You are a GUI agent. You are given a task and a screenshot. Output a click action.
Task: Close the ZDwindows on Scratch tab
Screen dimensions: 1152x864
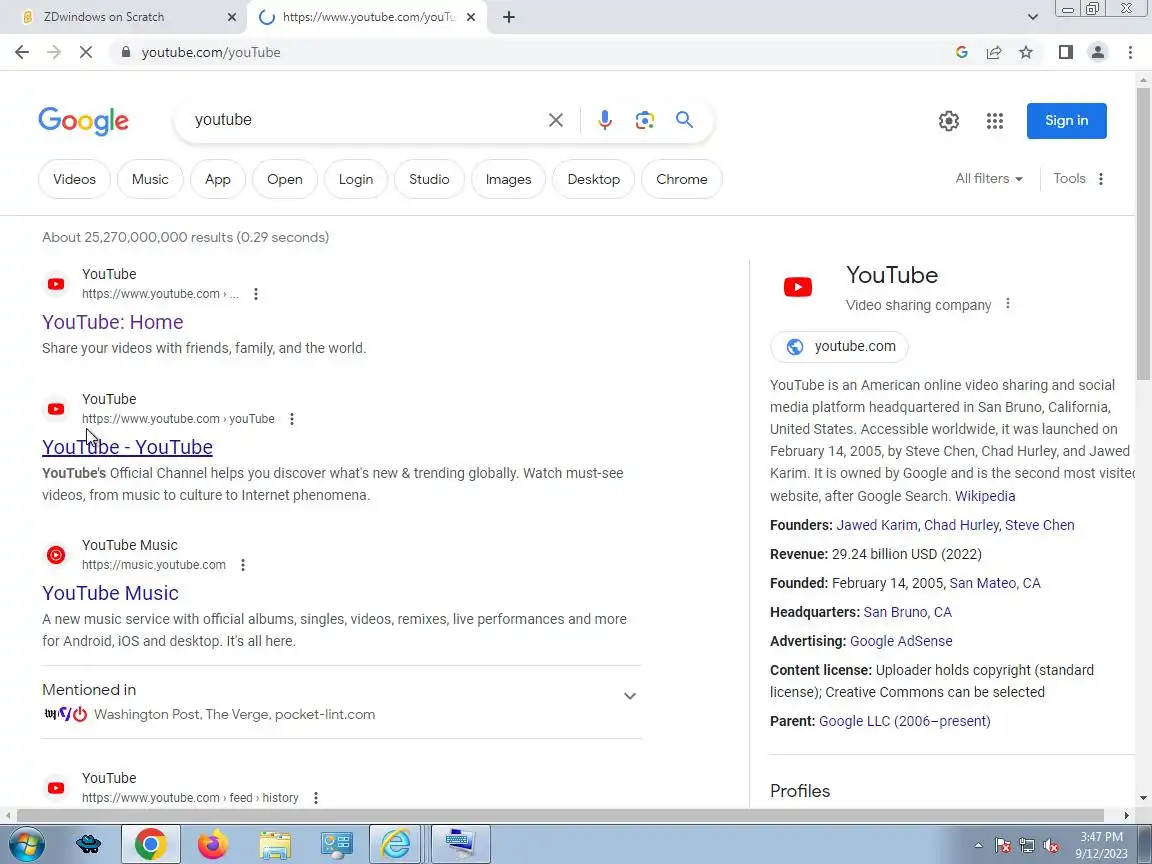pyautogui.click(x=231, y=17)
